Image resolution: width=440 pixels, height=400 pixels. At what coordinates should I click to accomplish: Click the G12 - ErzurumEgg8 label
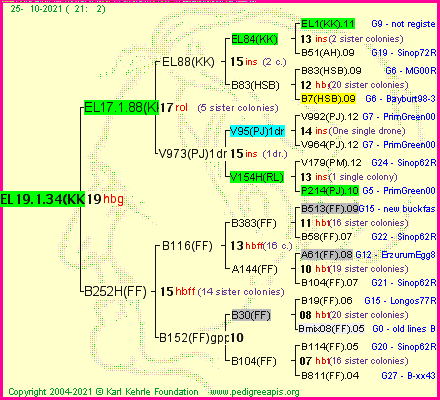(395, 255)
